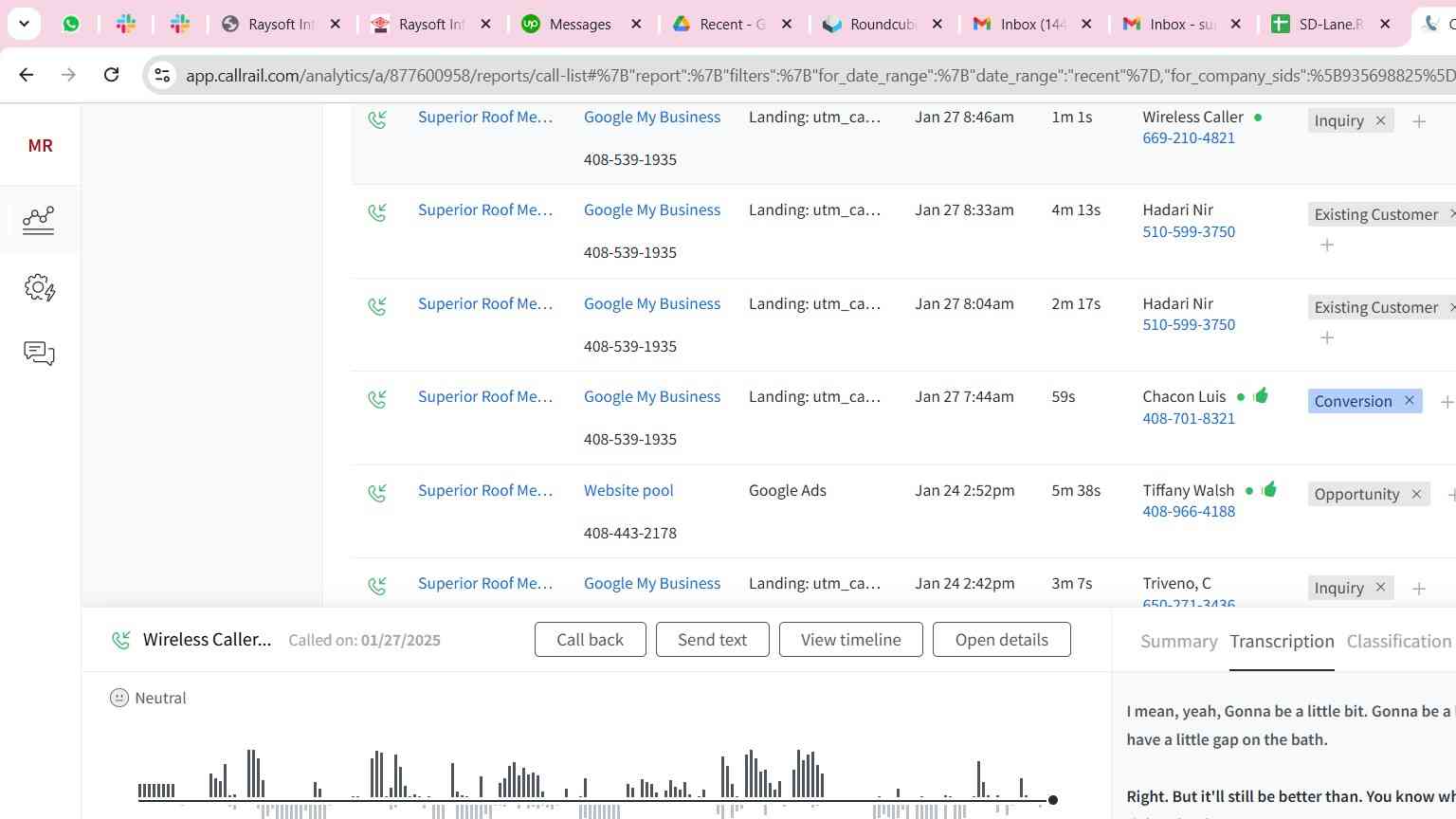Click the inbound call icon for Triveno, C row
This screenshot has width=1456, height=819.
[x=377, y=586]
